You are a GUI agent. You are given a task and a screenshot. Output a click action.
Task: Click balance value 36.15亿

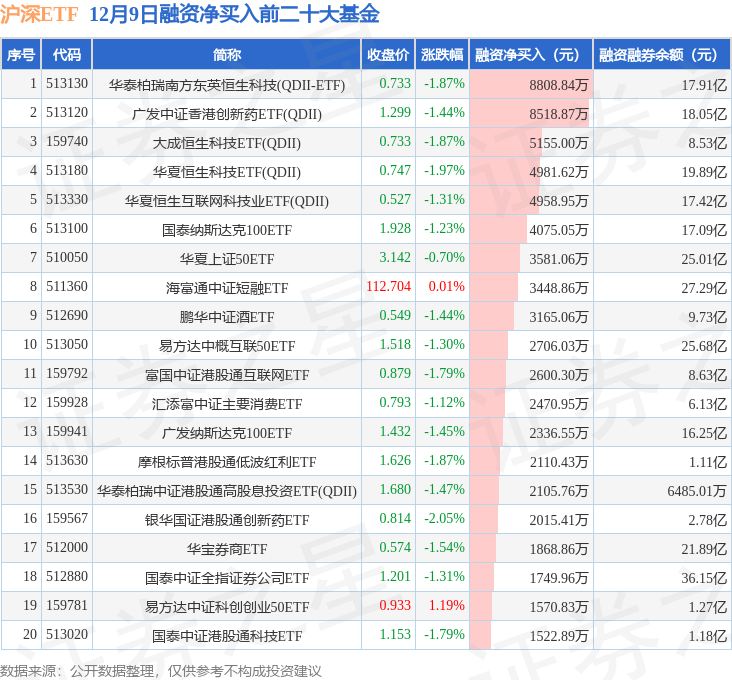click(x=704, y=577)
